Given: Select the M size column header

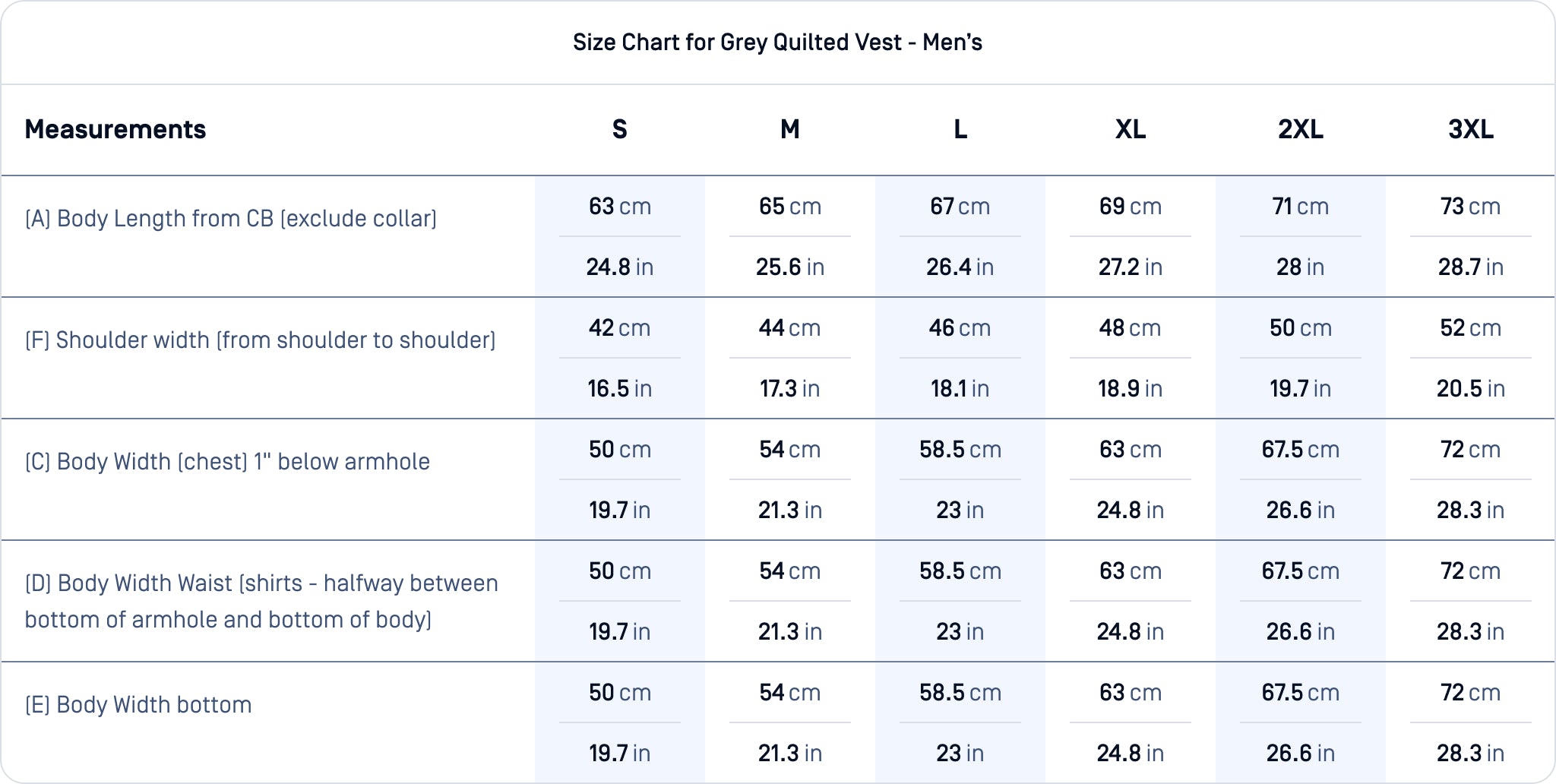Looking at the screenshot, I should 790,130.
